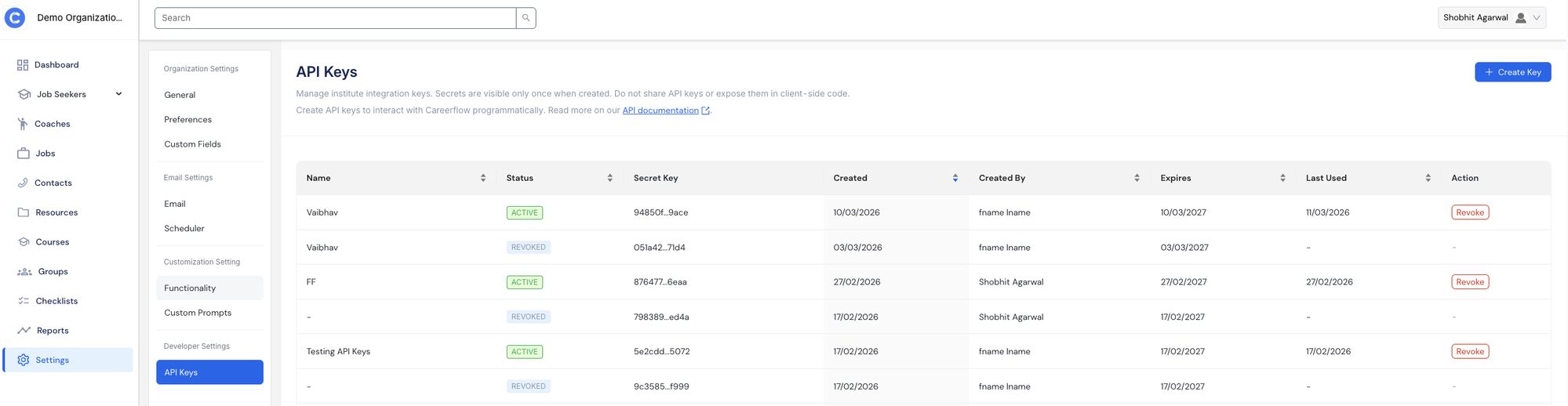This screenshot has height=406, width=1568.
Task: Click the API Keys page heading
Action: pyautogui.click(x=326, y=71)
